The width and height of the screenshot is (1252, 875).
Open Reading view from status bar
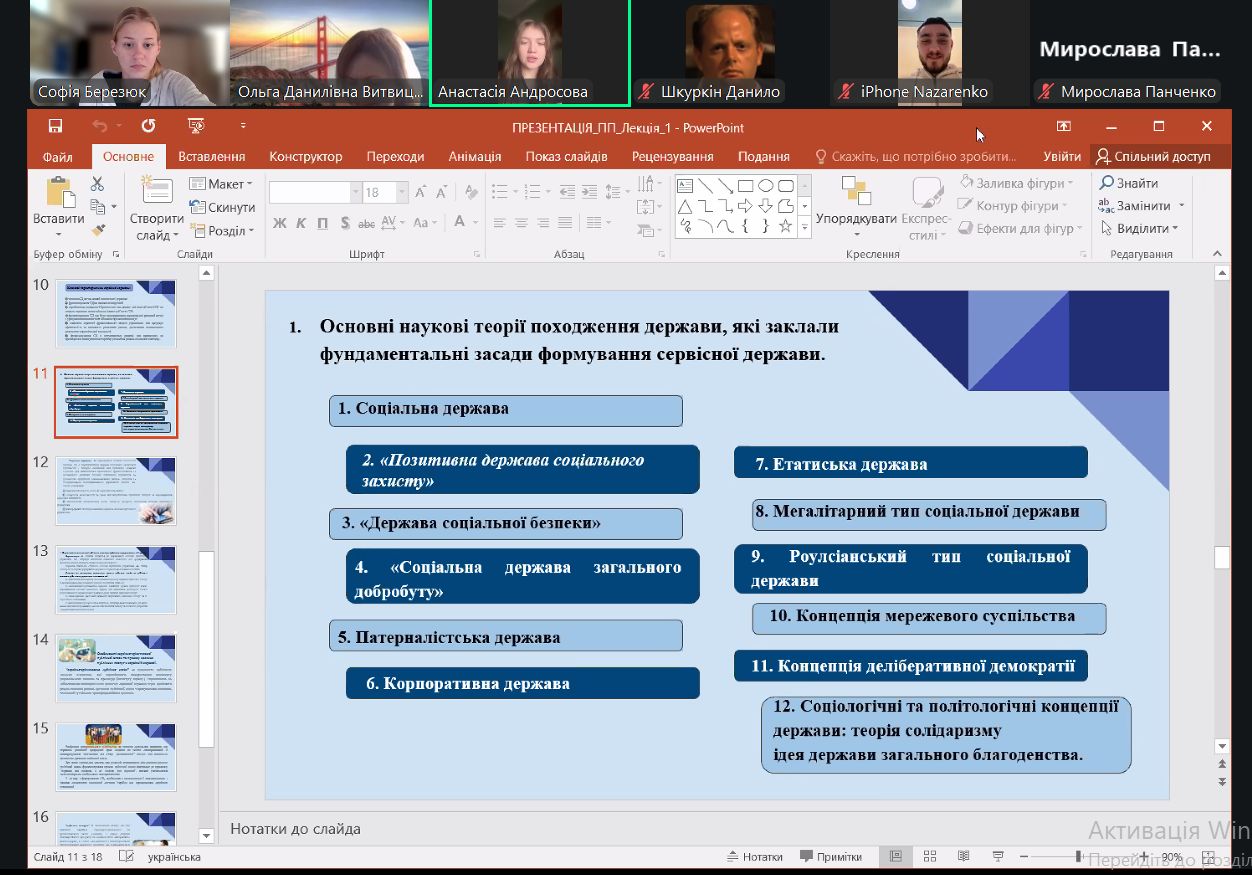pos(963,857)
